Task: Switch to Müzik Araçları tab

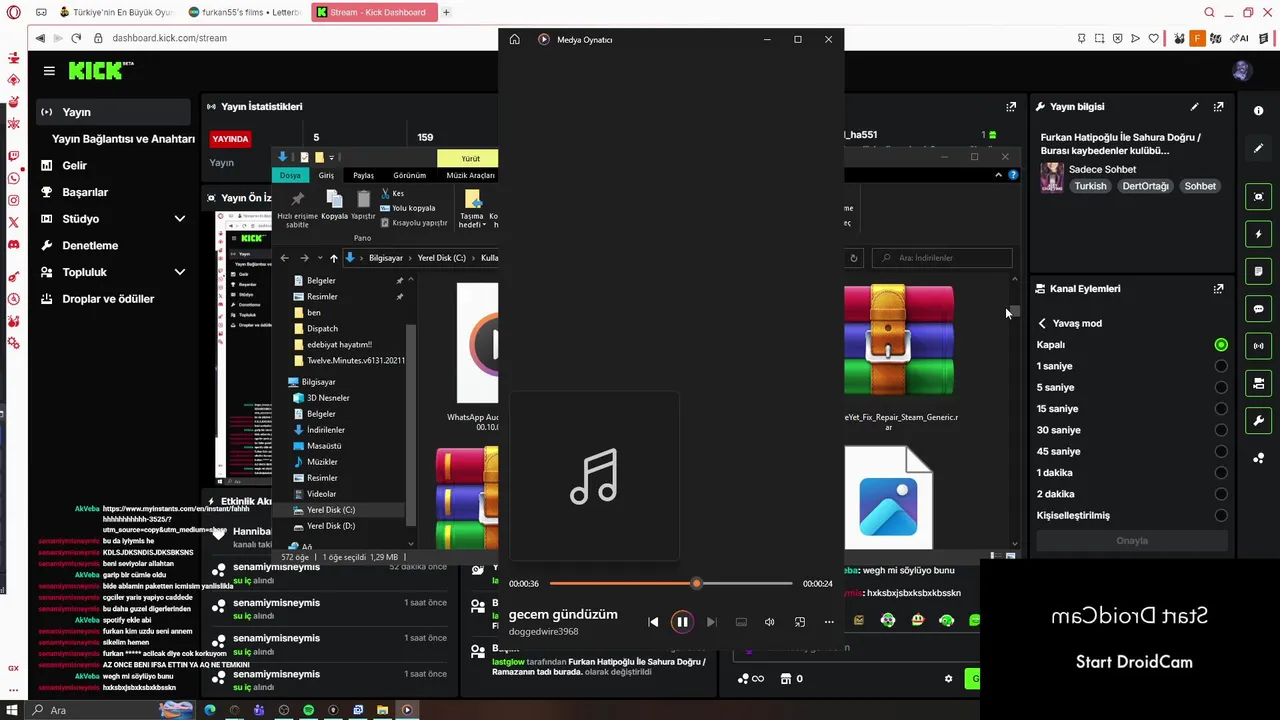Action: (469, 175)
